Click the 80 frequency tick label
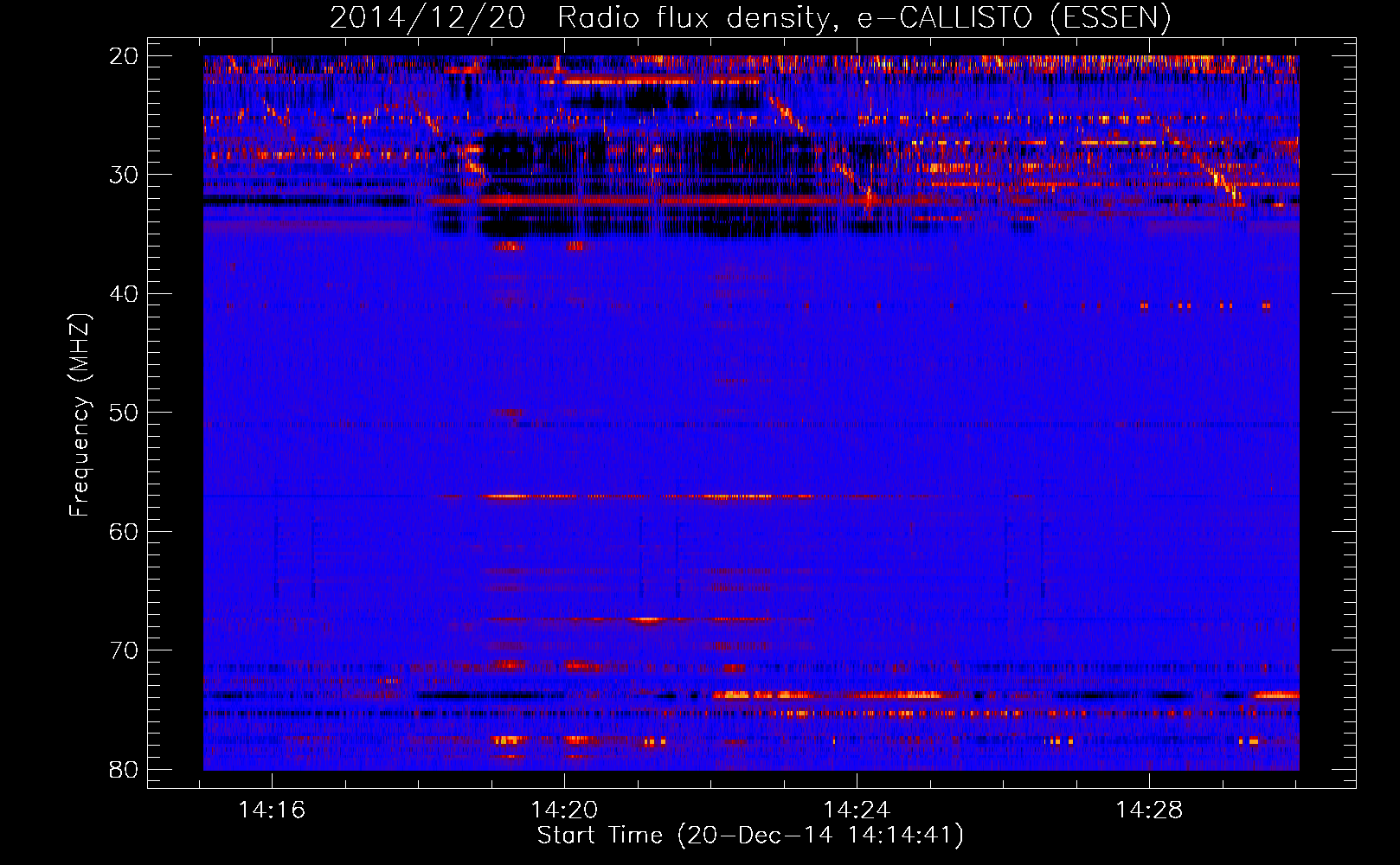The width and height of the screenshot is (1400, 865). pyautogui.click(x=124, y=769)
